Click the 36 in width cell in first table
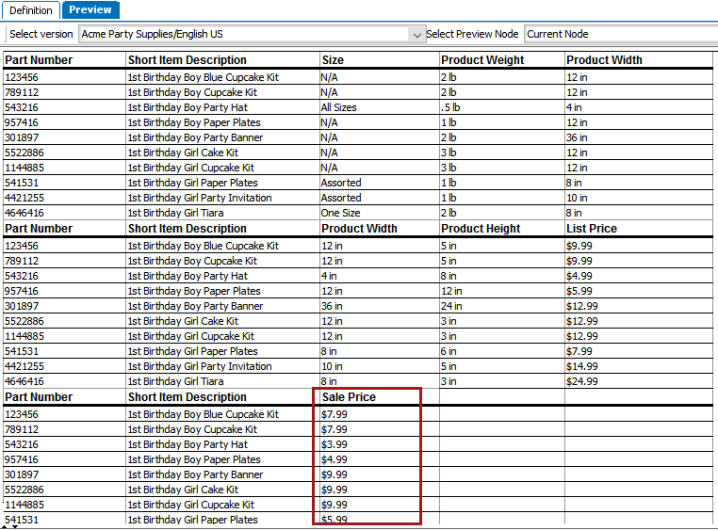This screenshot has width=718, height=530. [577, 138]
